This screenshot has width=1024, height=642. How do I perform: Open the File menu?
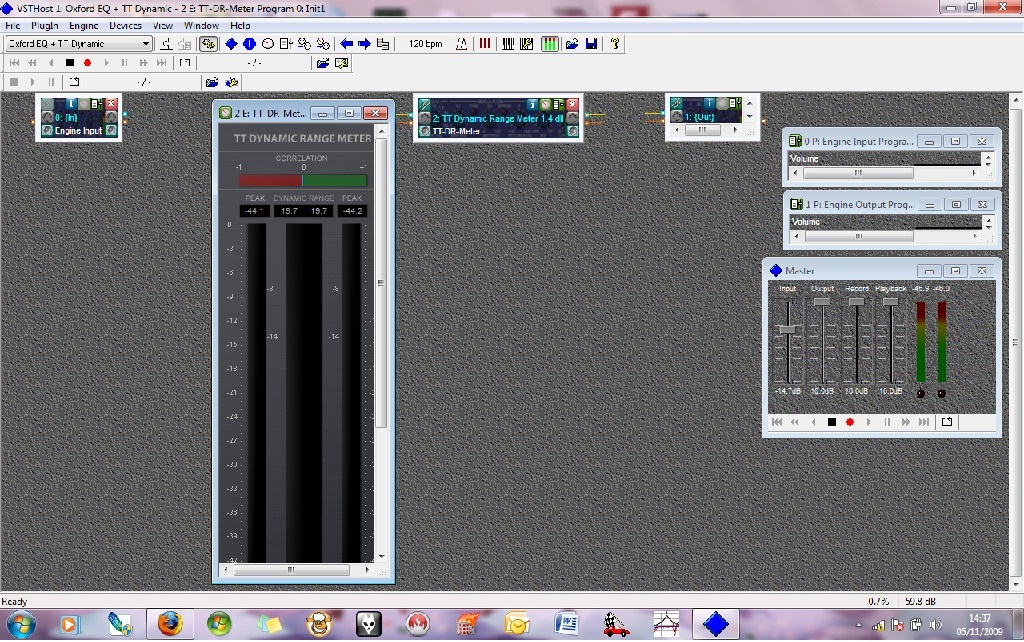point(13,25)
